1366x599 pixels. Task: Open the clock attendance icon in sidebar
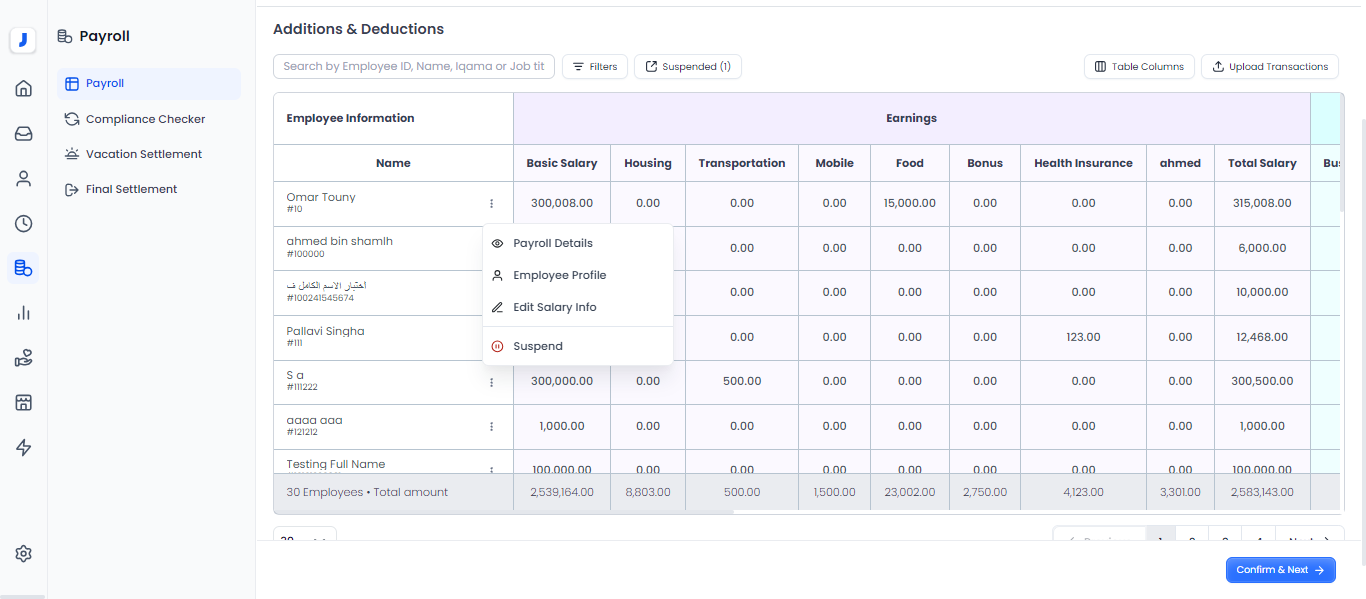coord(24,224)
